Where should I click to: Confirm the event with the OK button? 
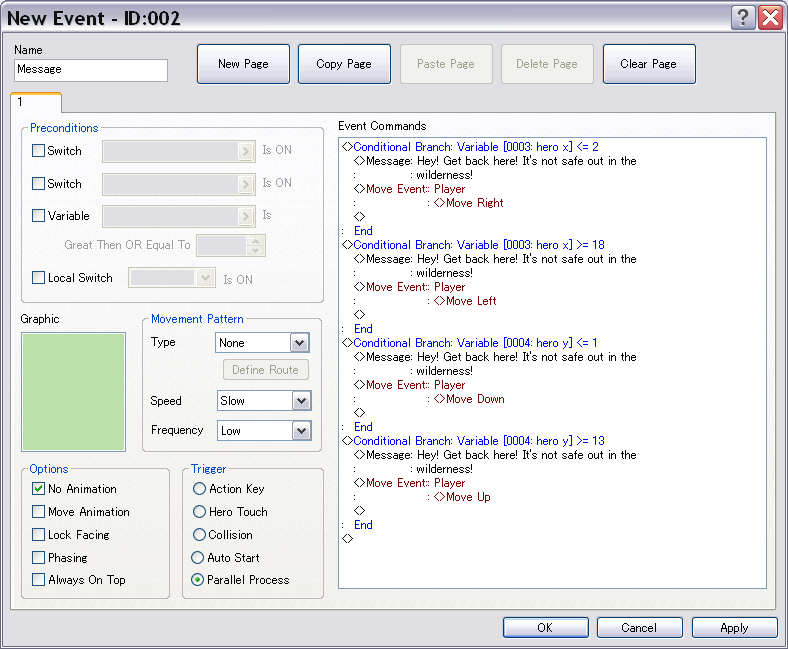545,628
